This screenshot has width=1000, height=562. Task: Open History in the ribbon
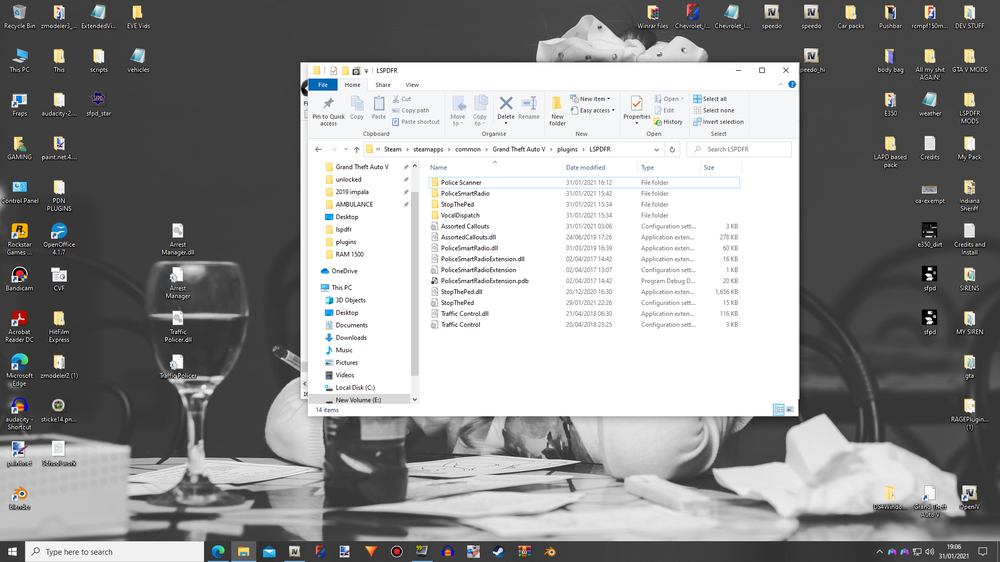(672, 122)
